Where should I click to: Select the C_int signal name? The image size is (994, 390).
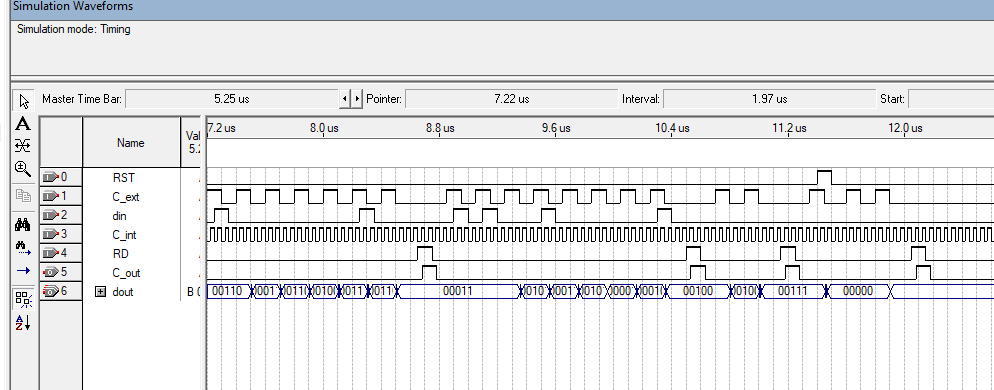124,235
